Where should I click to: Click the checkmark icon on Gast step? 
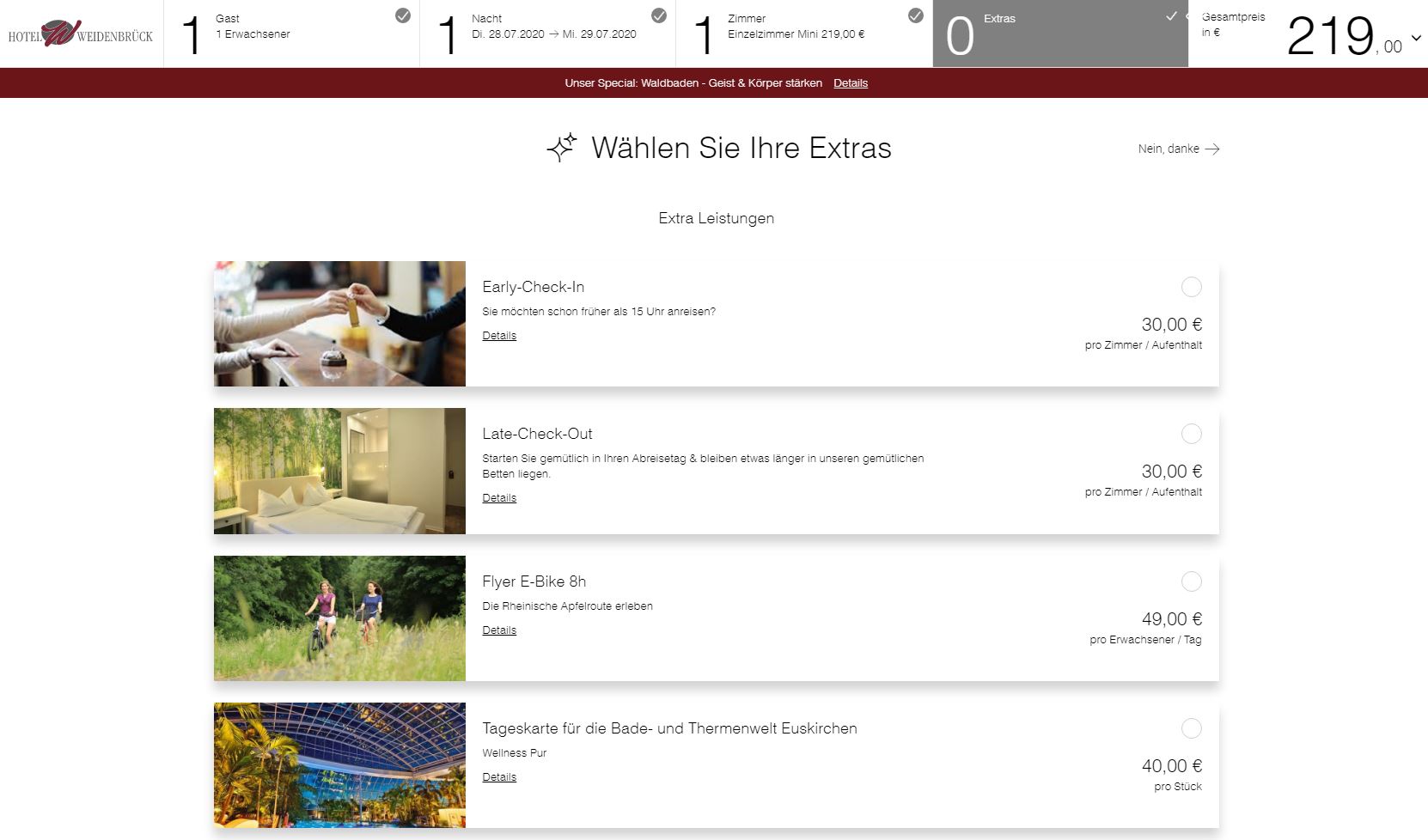coord(402,15)
